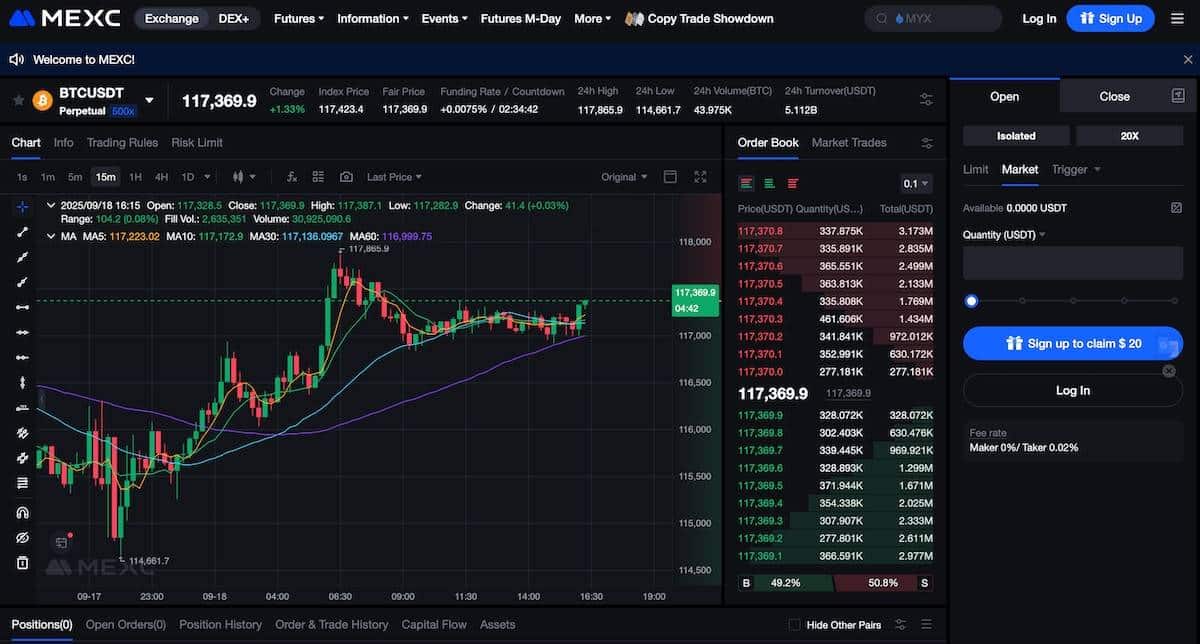Expand the 0.1 price grouping dropdown
Screen dimensions: 1200x644
coord(916,184)
